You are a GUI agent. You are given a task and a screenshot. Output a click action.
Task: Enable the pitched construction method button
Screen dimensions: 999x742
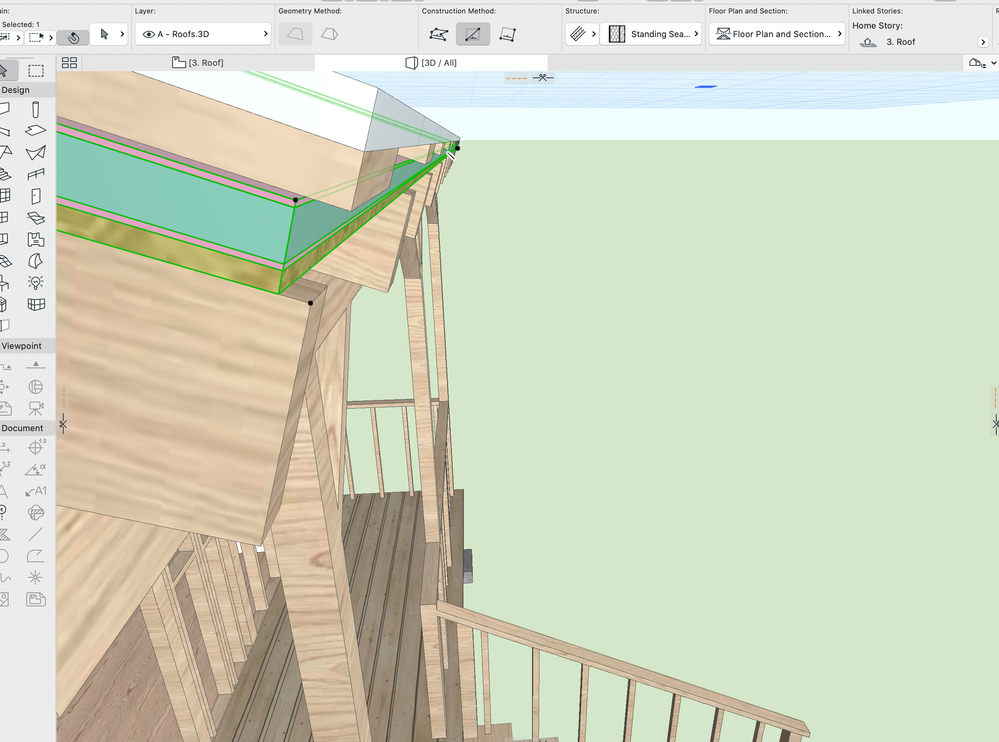[472, 34]
